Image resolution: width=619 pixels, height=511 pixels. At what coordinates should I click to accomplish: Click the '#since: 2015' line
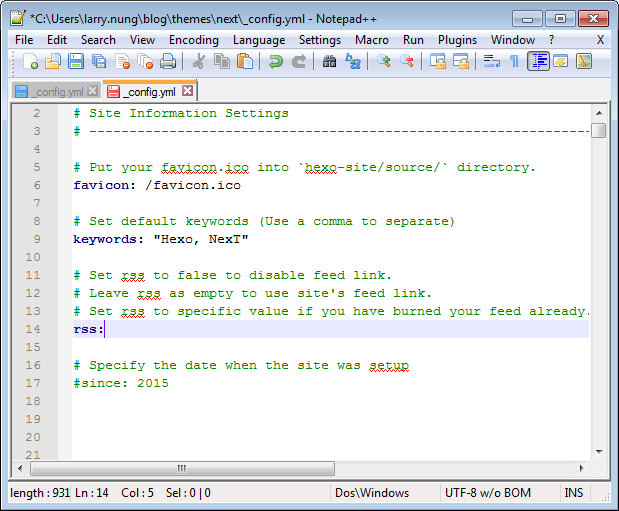(x=121, y=383)
